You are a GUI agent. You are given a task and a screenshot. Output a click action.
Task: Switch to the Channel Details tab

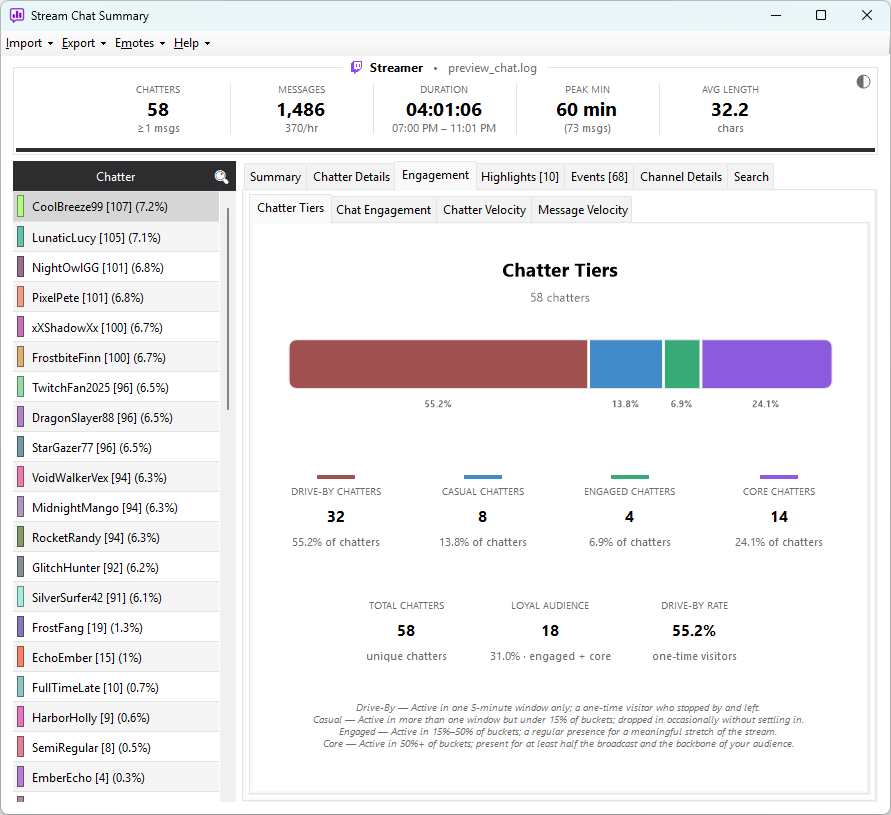tap(681, 177)
